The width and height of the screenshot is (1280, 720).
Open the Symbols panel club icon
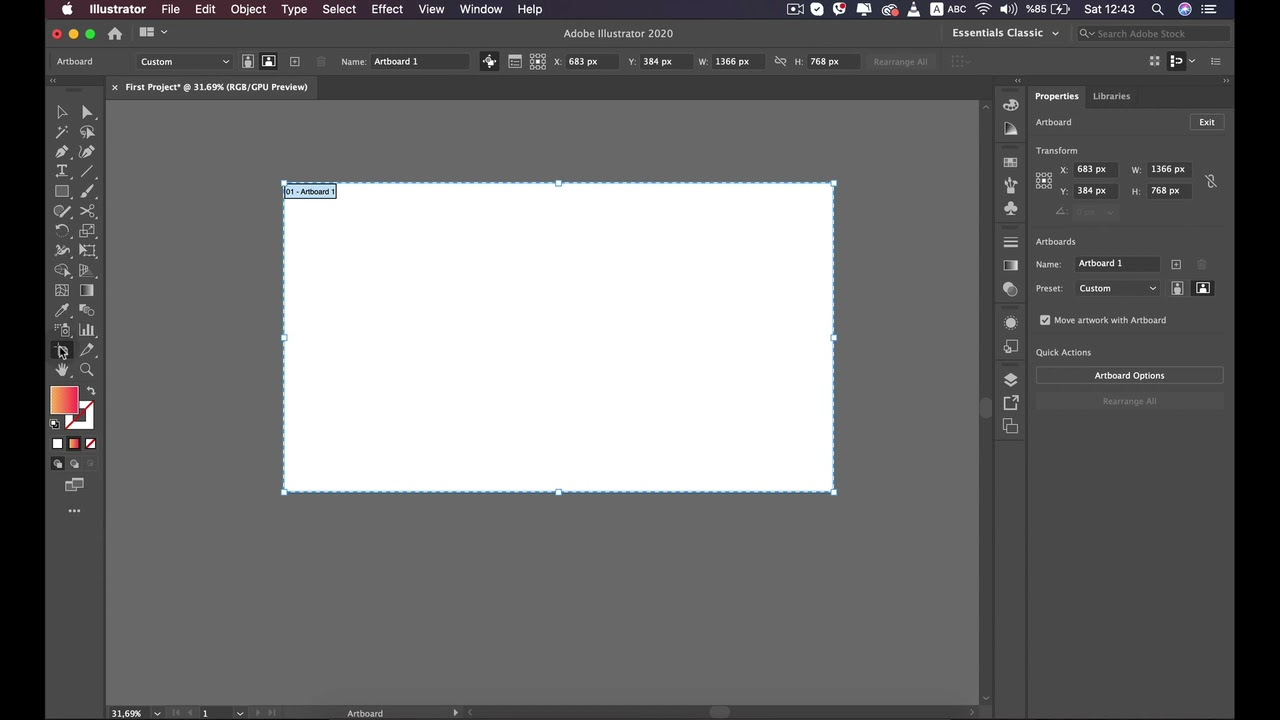pos(1011,208)
